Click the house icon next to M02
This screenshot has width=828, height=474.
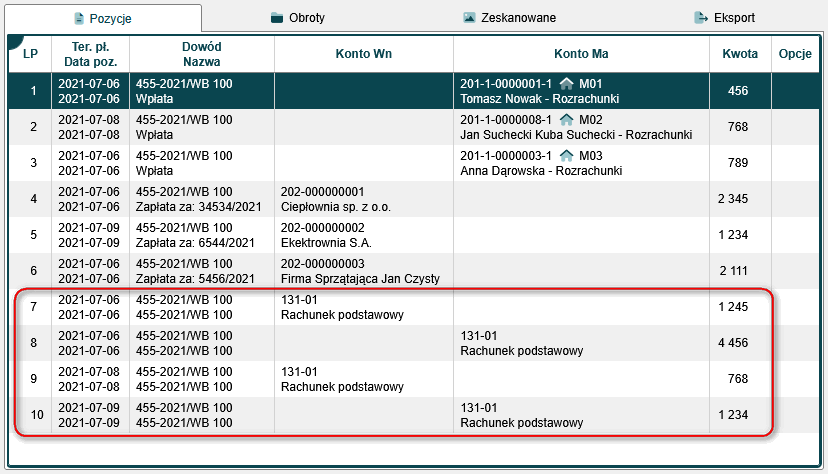tap(566, 120)
